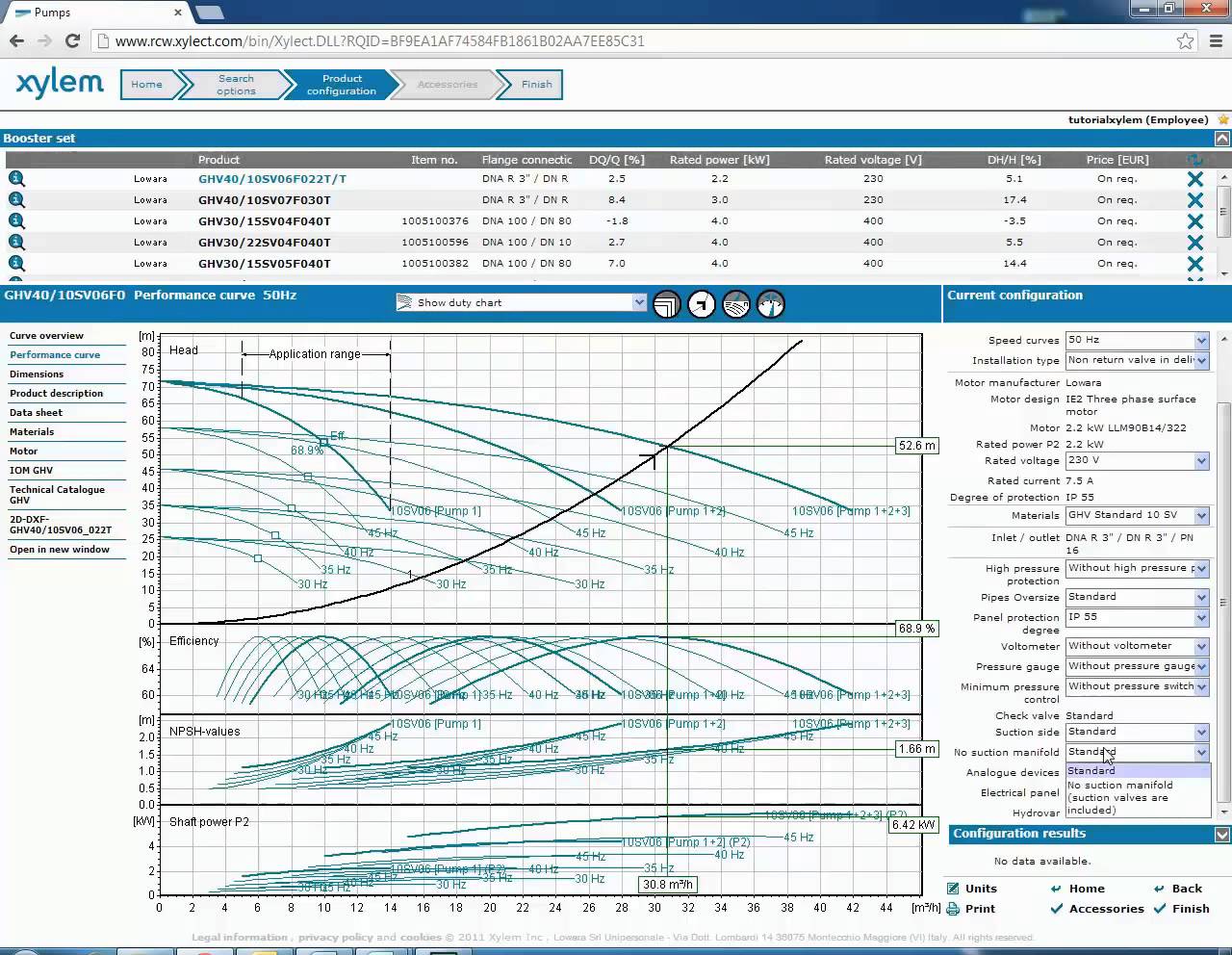Click Open in new window link

pyautogui.click(x=60, y=550)
